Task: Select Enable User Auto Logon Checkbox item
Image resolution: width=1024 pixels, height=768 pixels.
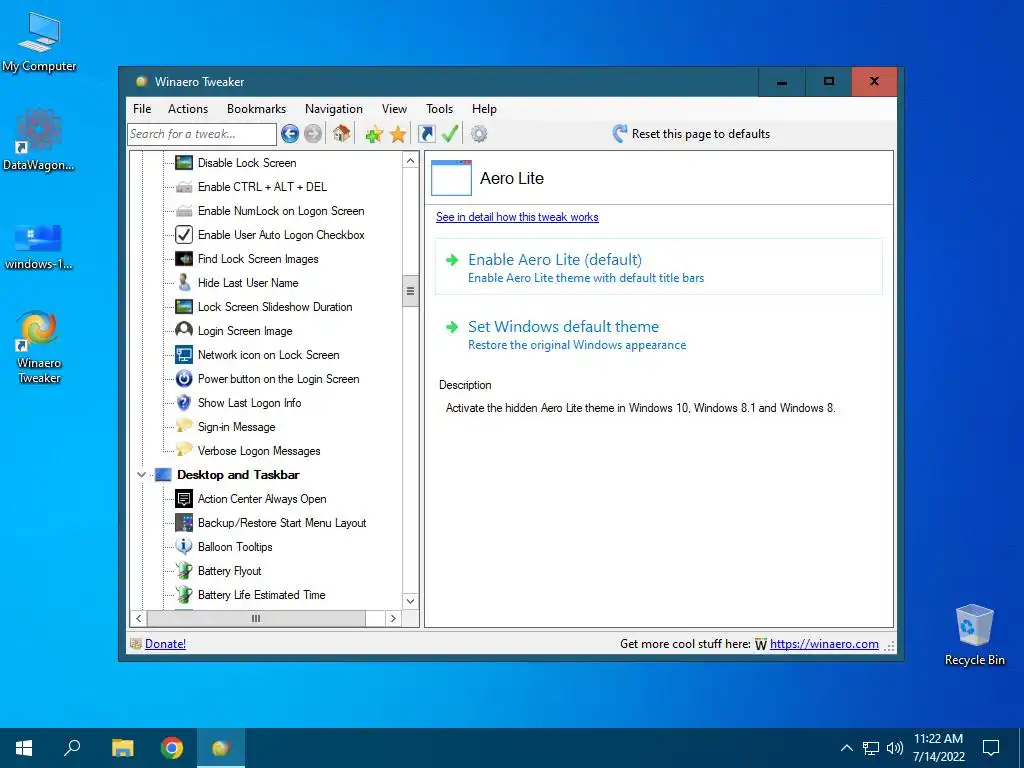Action: 281,234
